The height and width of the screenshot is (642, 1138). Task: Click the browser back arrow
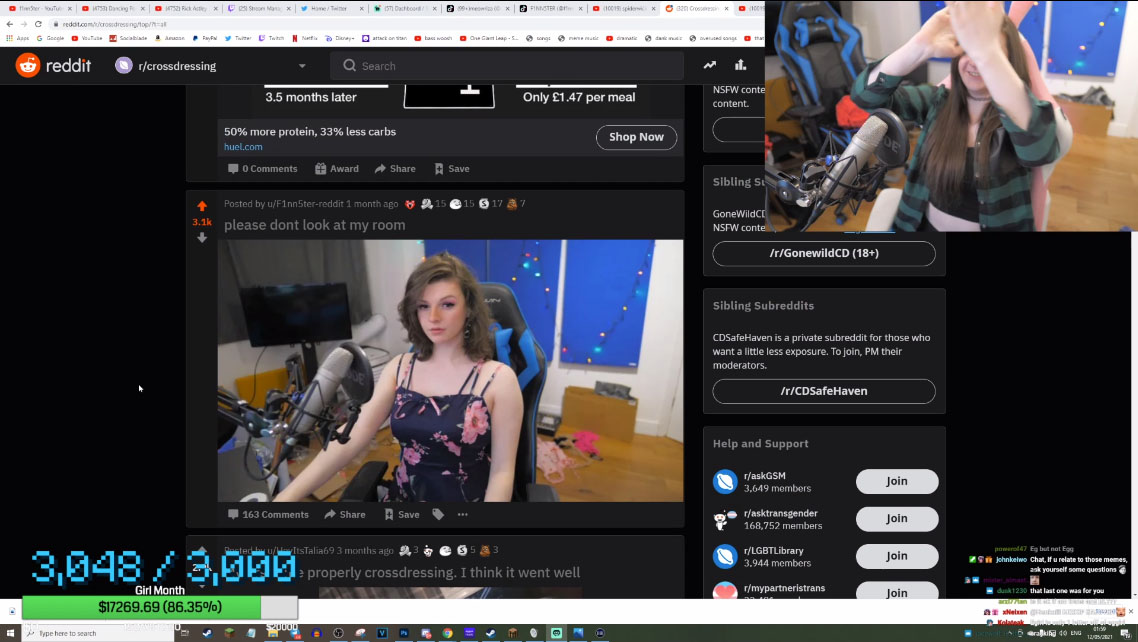[9, 24]
